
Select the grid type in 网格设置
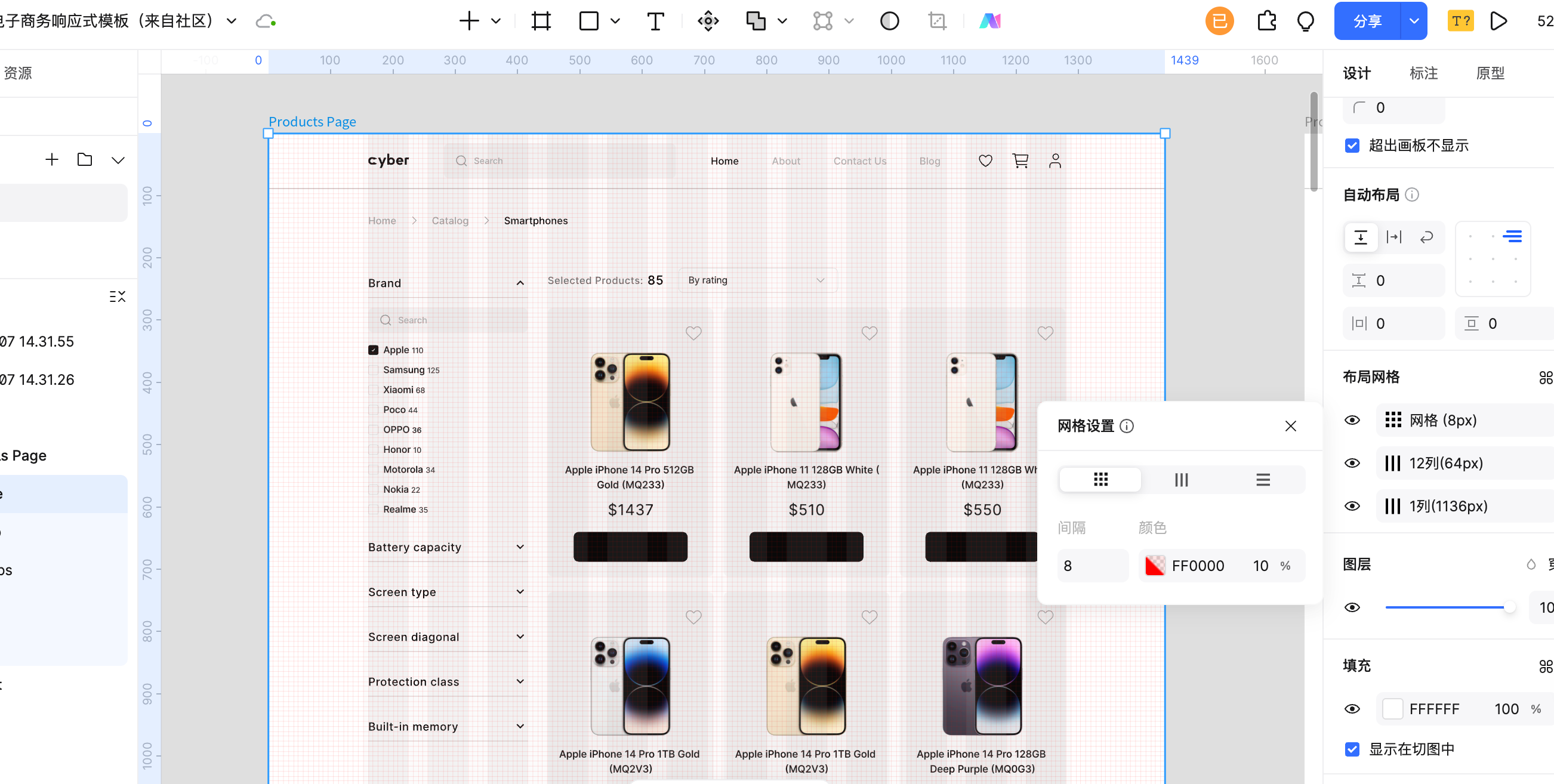pyautogui.click(x=1100, y=480)
